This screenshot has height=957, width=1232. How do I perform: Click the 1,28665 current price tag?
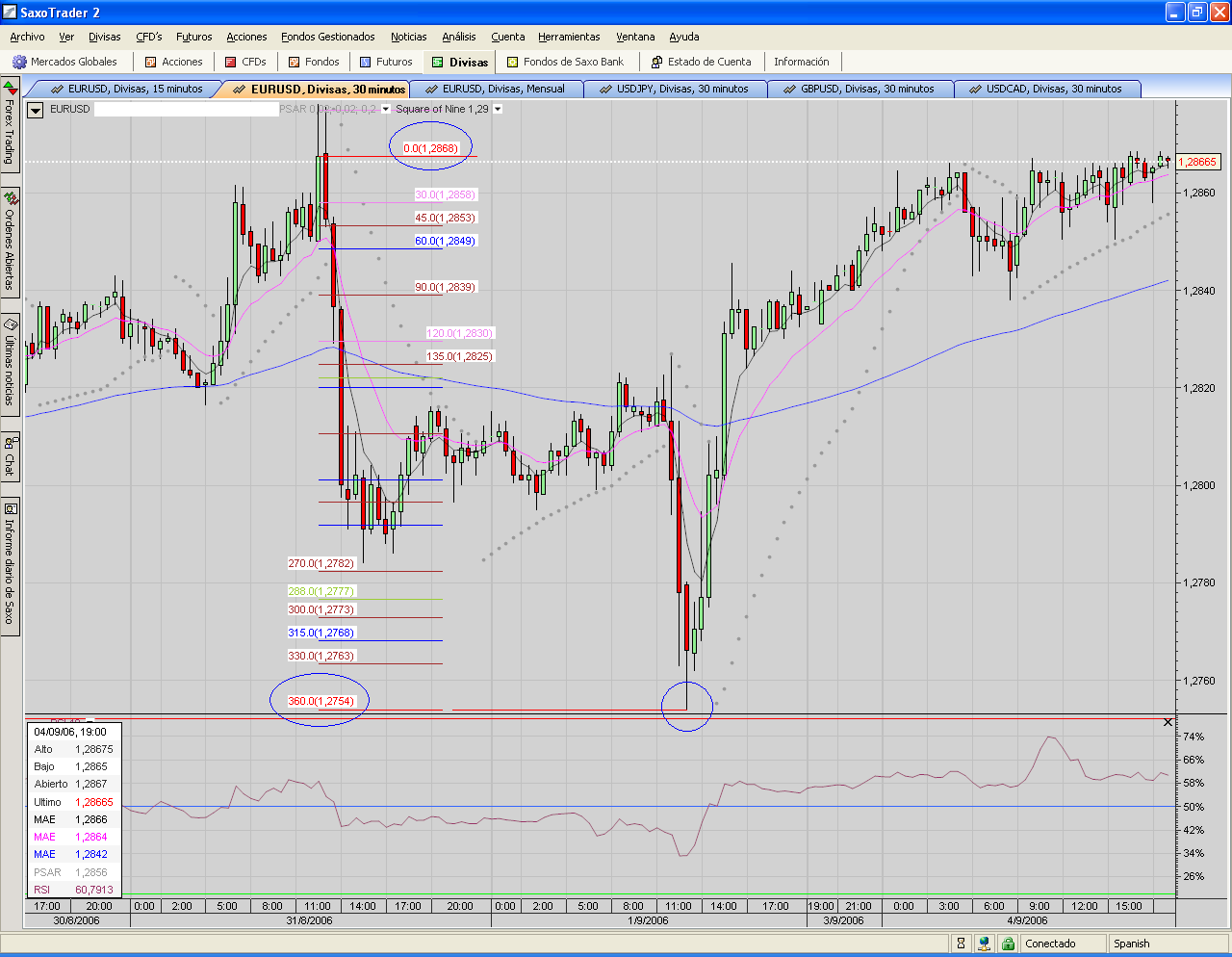point(1198,162)
